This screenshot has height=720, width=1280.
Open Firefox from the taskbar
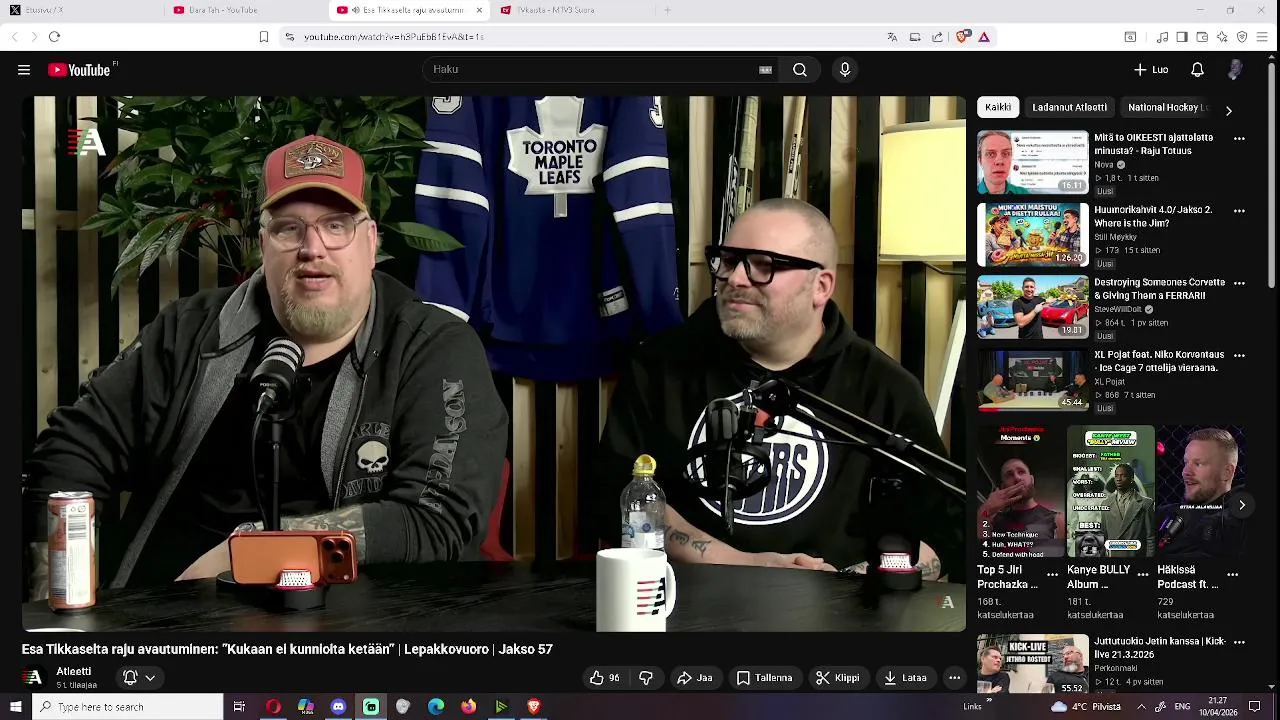pyautogui.click(x=468, y=707)
